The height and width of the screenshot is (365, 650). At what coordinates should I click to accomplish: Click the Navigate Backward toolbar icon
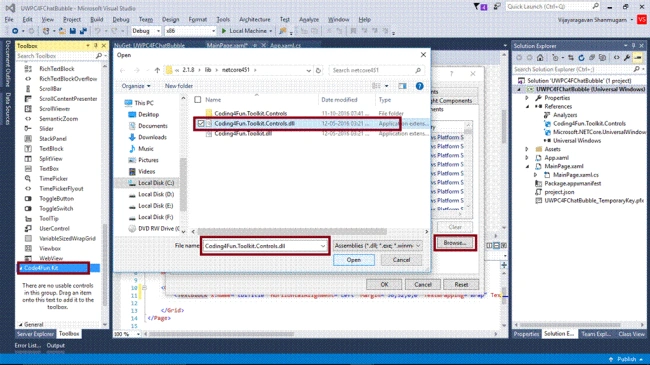click(x=15, y=31)
